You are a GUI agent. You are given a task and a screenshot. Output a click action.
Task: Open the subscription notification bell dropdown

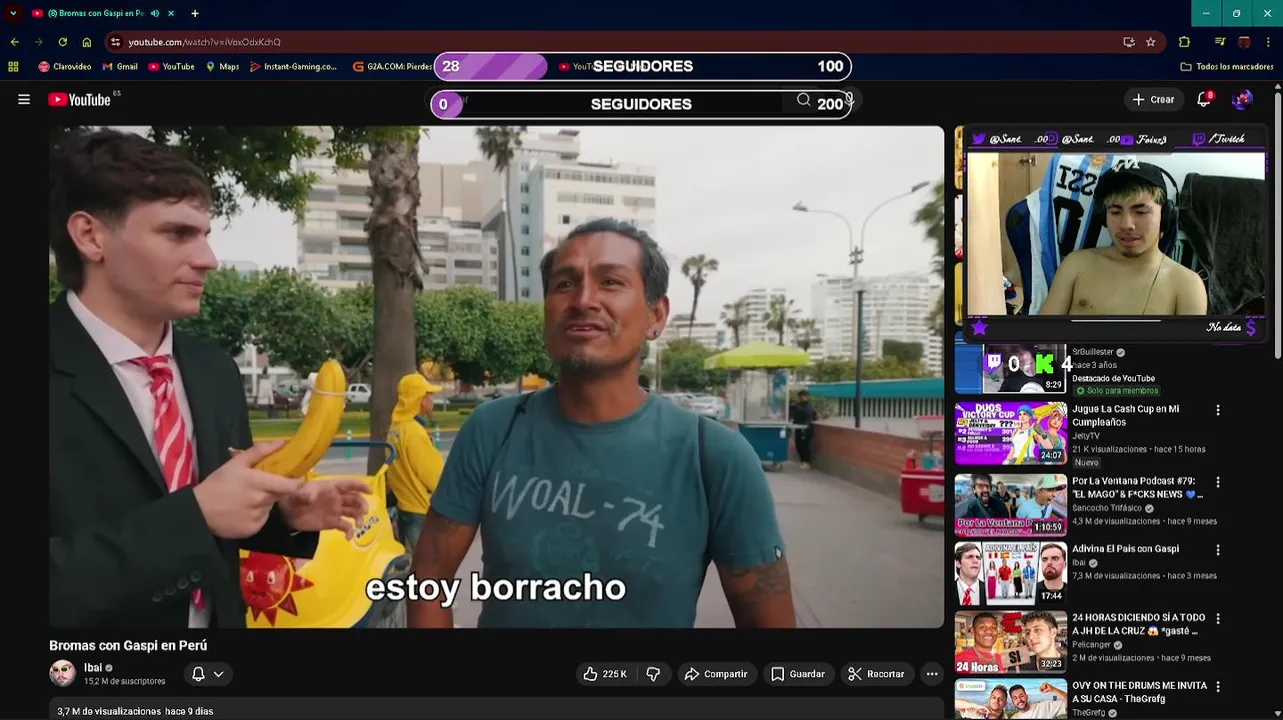pos(207,674)
